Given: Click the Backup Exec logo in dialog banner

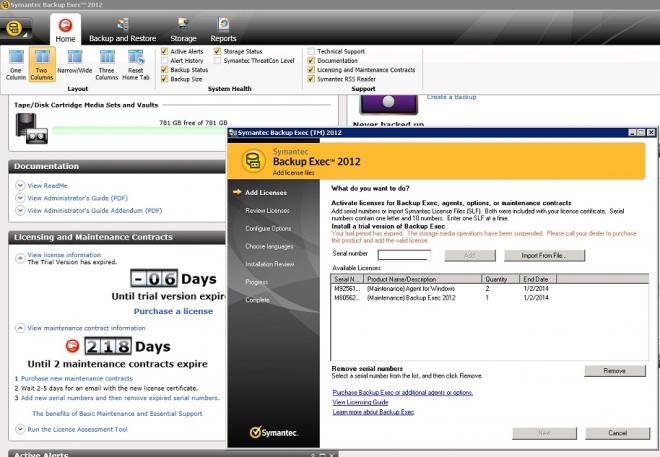Looking at the screenshot, I should coord(253,161).
